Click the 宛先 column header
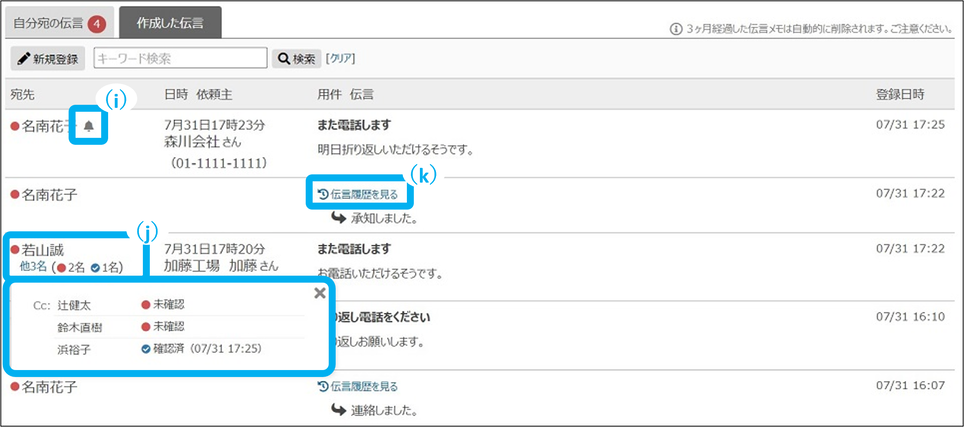 23,94
